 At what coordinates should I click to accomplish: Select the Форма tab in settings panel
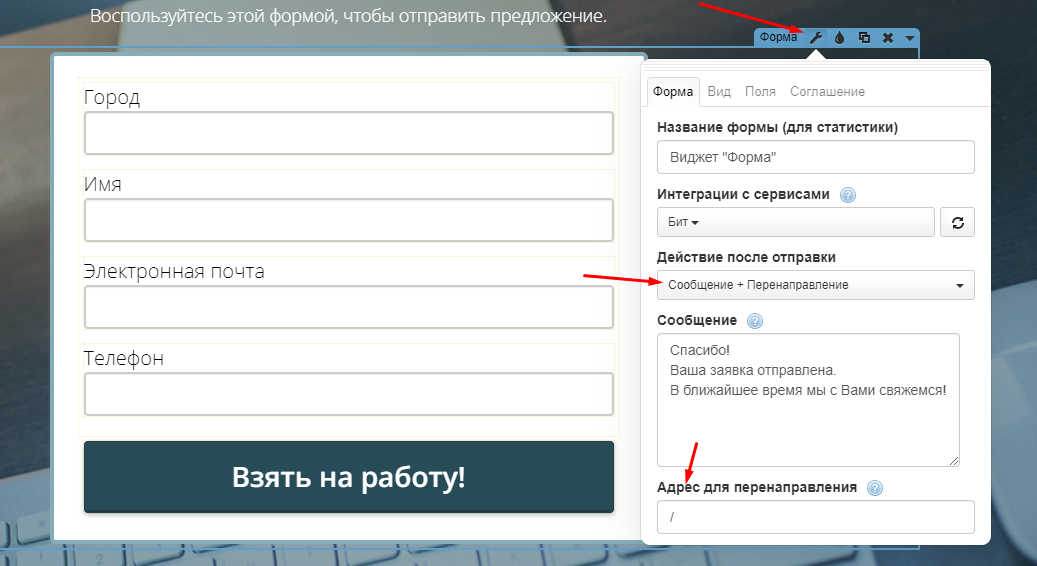673,91
